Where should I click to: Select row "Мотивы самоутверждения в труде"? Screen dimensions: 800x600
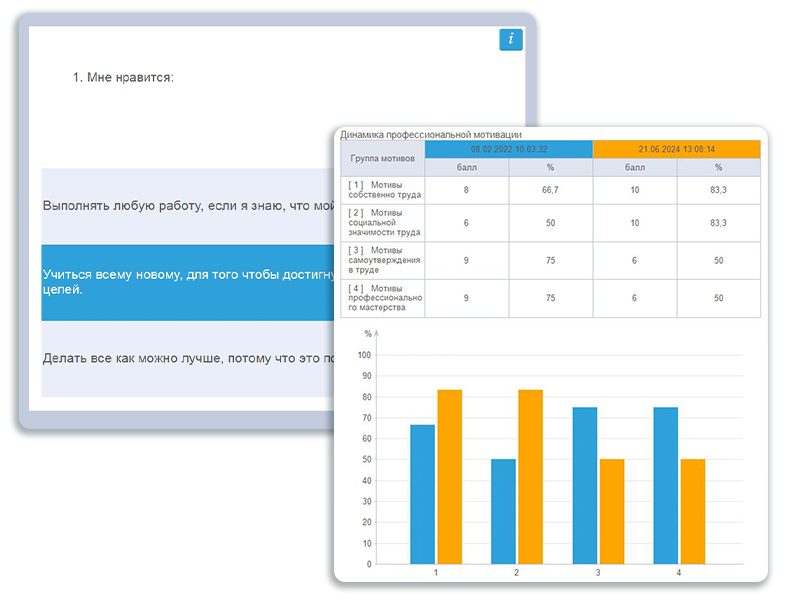pos(383,260)
